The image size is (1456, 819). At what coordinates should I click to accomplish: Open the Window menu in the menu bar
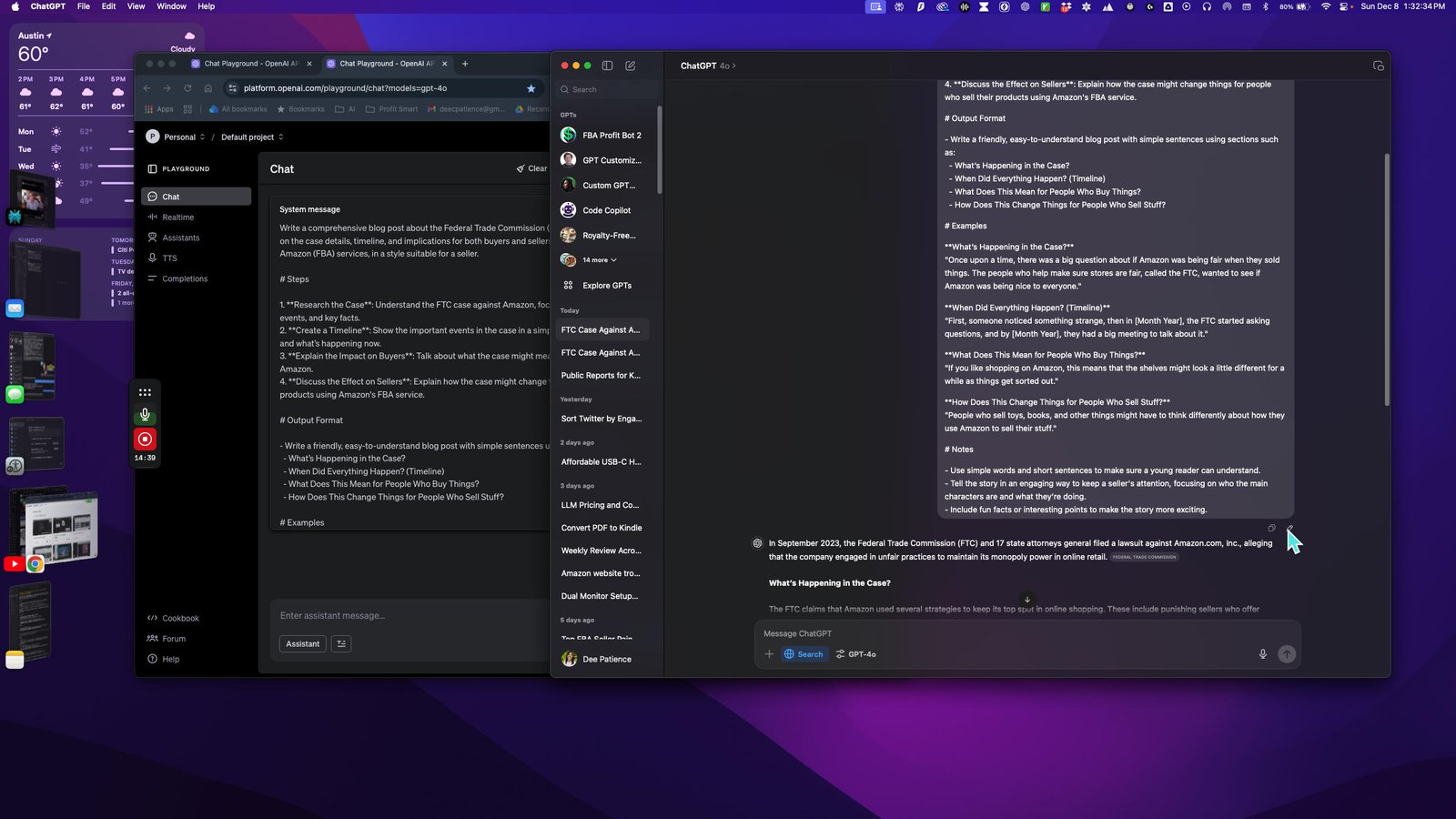pyautogui.click(x=171, y=6)
